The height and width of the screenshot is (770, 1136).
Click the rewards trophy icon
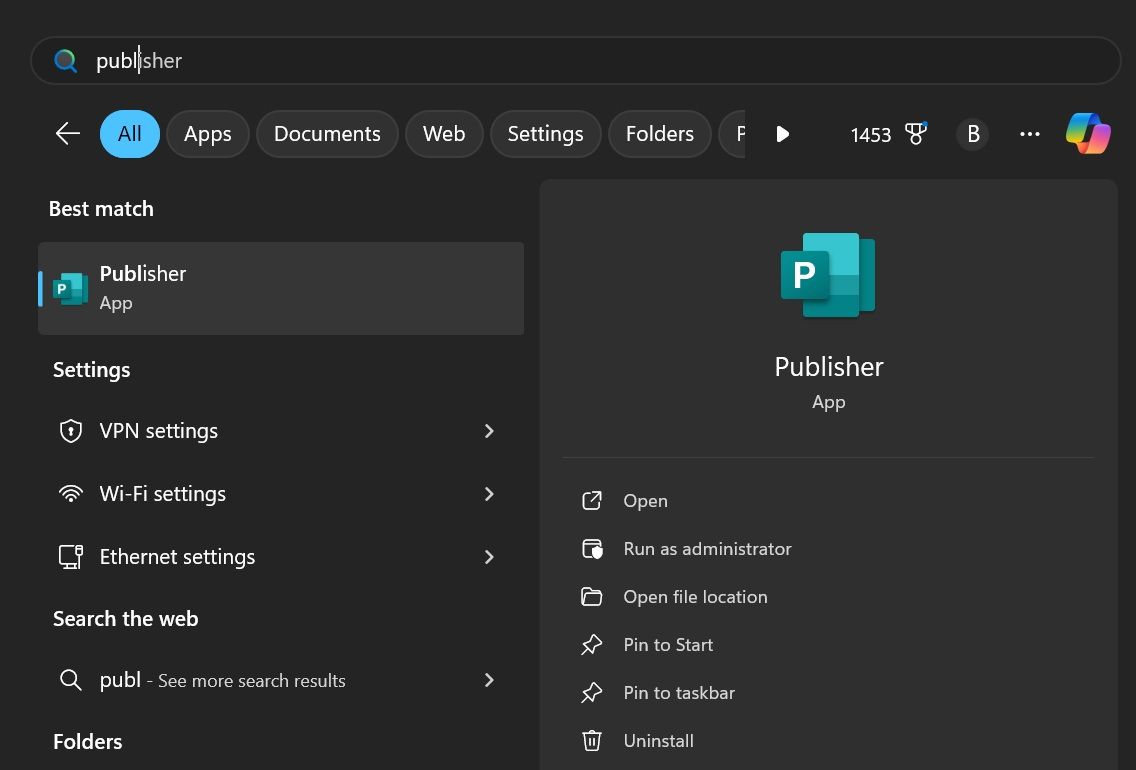pos(915,134)
